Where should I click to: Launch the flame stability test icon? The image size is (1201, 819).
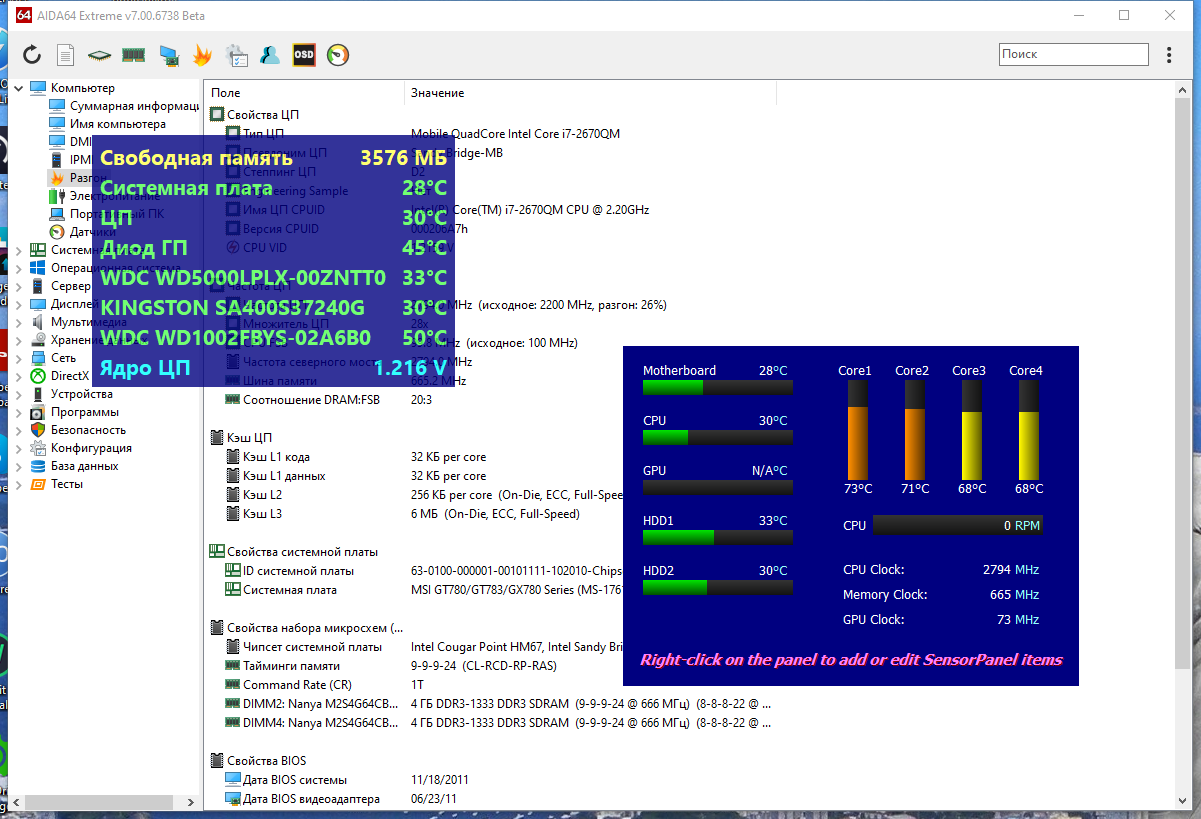pos(202,55)
